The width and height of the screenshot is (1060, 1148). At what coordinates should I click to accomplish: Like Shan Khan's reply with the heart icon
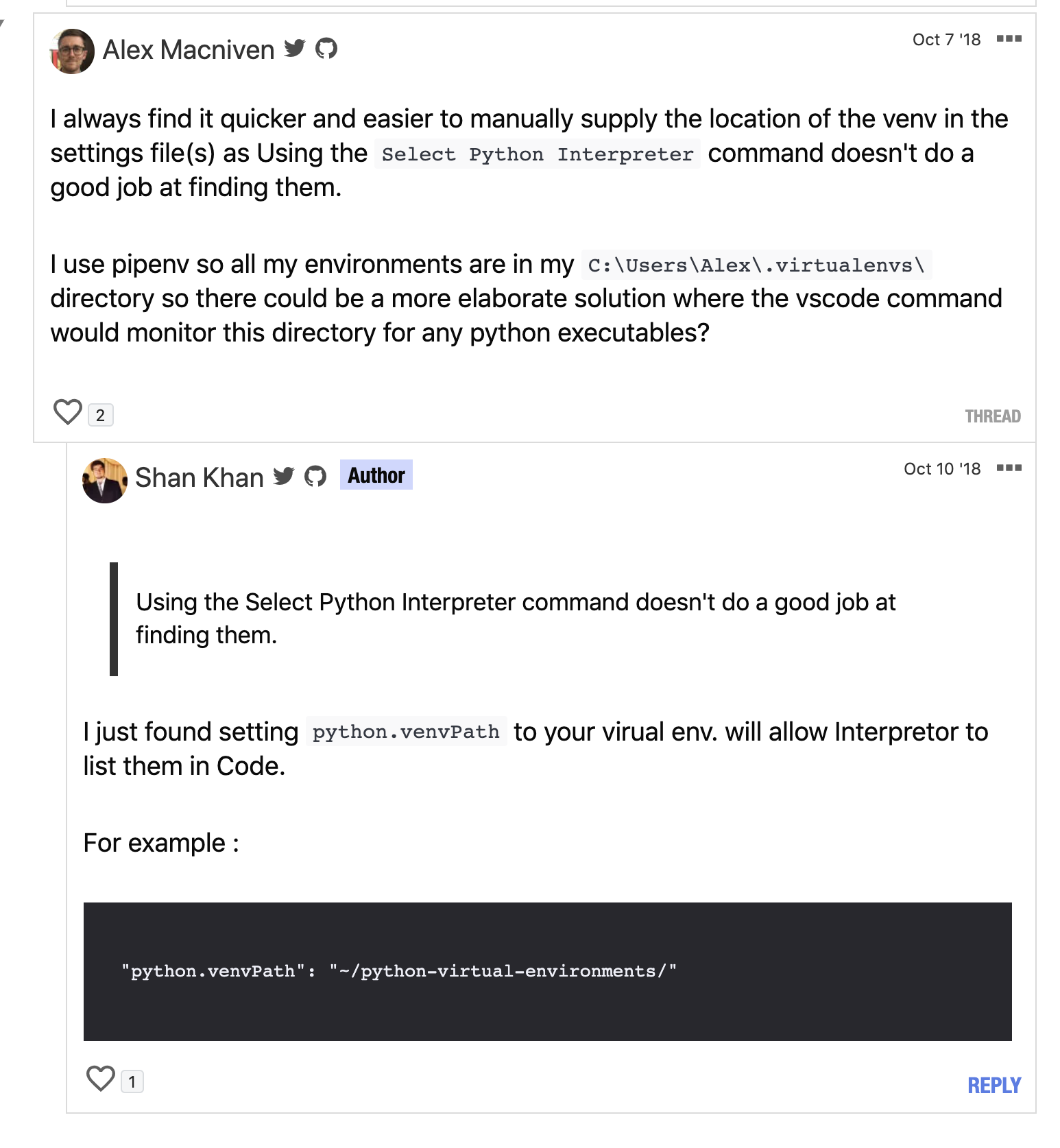100,1079
